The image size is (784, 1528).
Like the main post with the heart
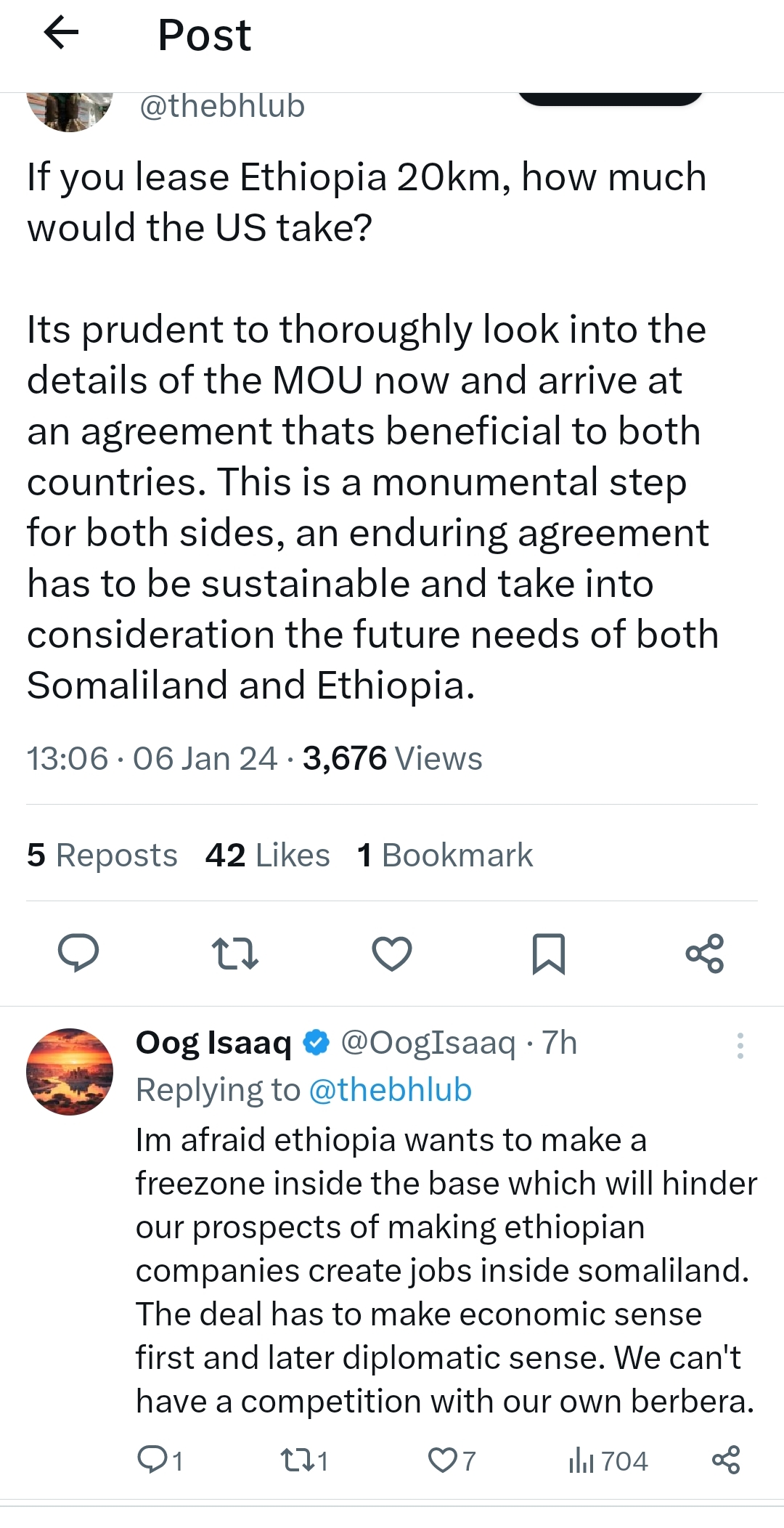(x=392, y=953)
